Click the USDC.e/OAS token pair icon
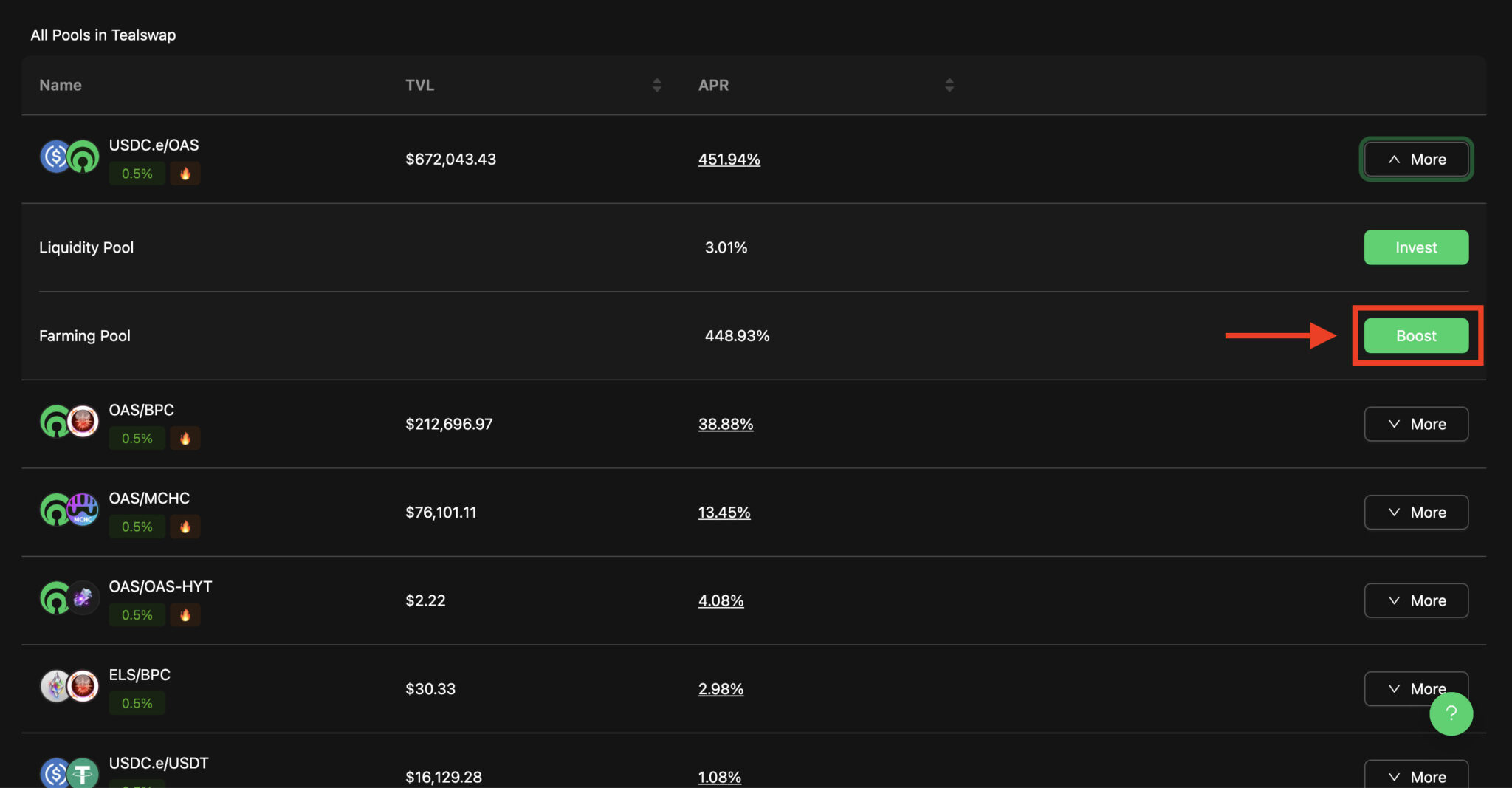Viewport: 1512px width, 788px height. coord(69,157)
